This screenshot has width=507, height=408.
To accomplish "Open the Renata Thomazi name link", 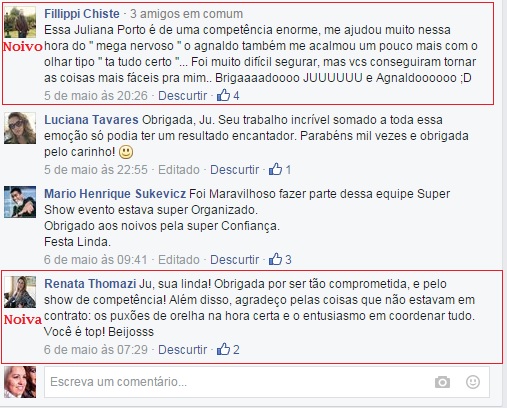I will [90, 284].
